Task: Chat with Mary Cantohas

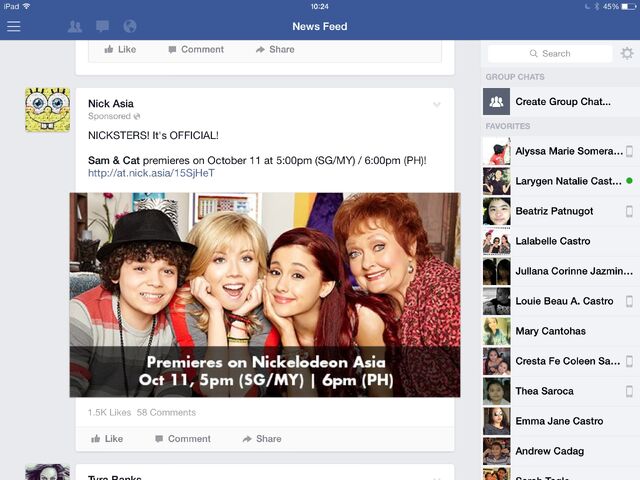Action: click(x=561, y=331)
